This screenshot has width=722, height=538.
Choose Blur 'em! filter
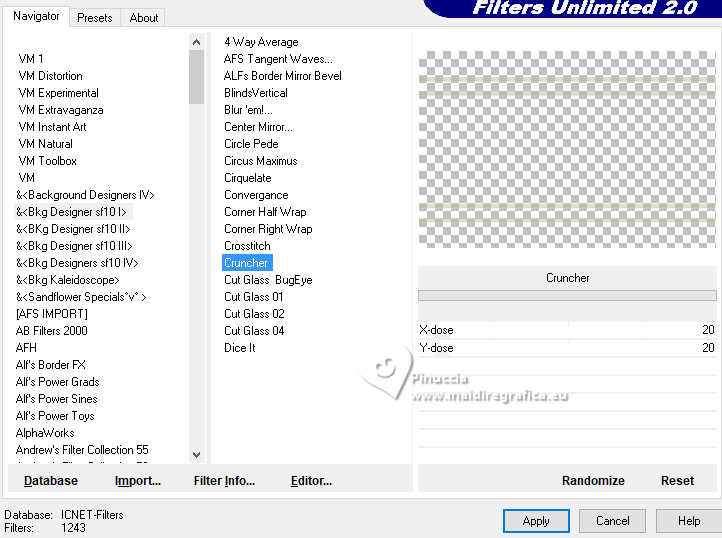click(248, 111)
